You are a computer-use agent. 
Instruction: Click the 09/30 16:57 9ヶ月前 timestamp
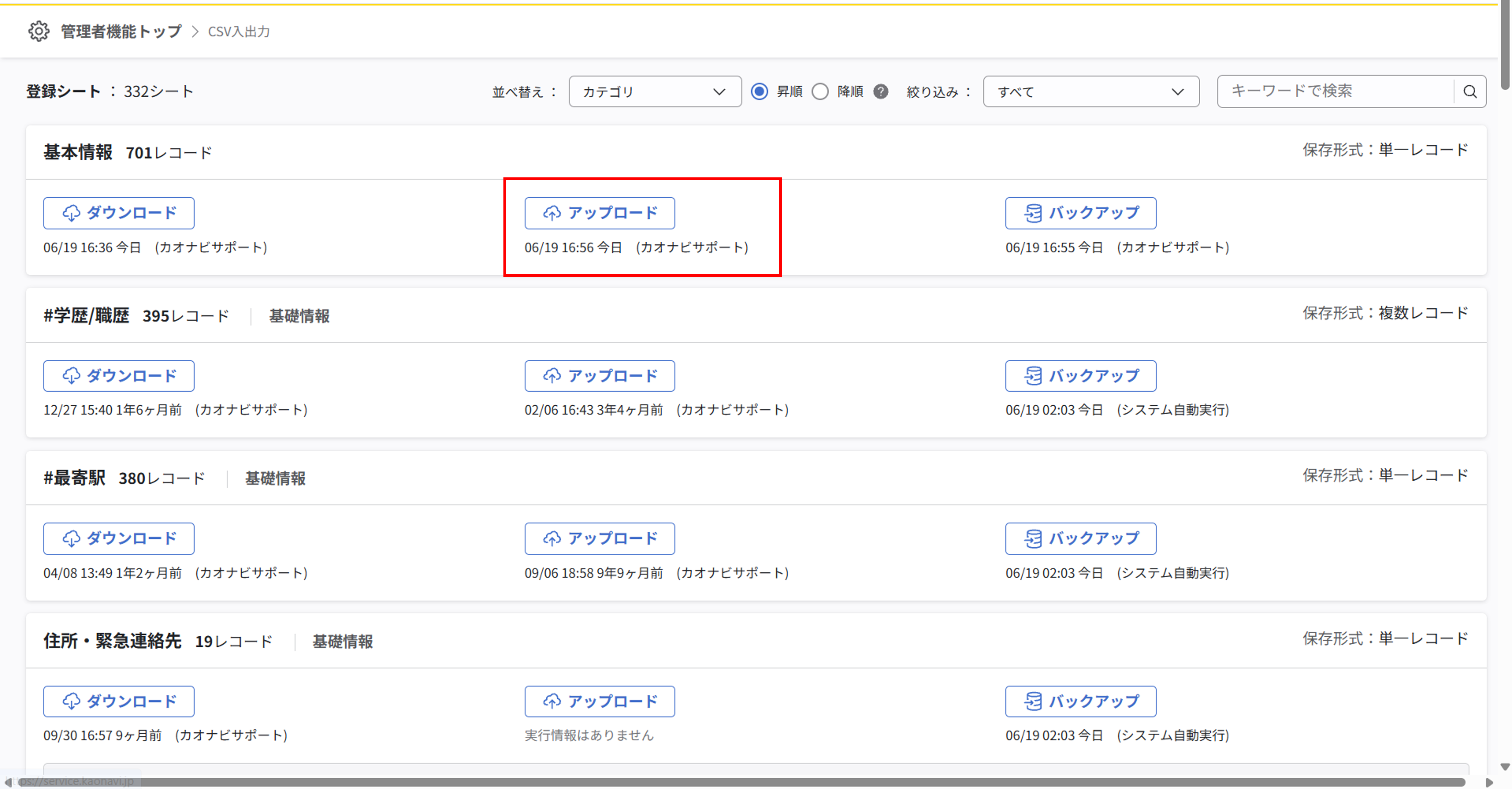[x=103, y=735]
